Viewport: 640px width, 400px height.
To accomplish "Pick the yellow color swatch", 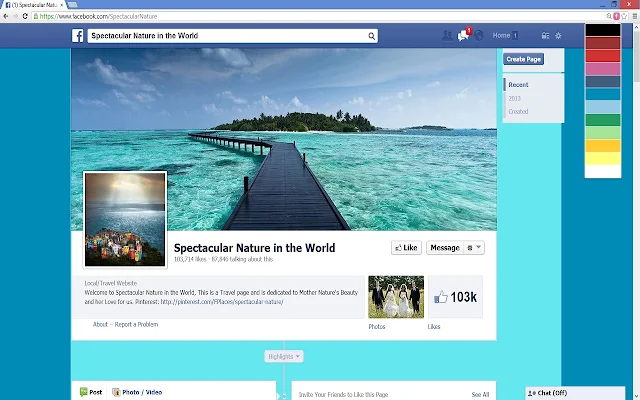I will click(603, 158).
